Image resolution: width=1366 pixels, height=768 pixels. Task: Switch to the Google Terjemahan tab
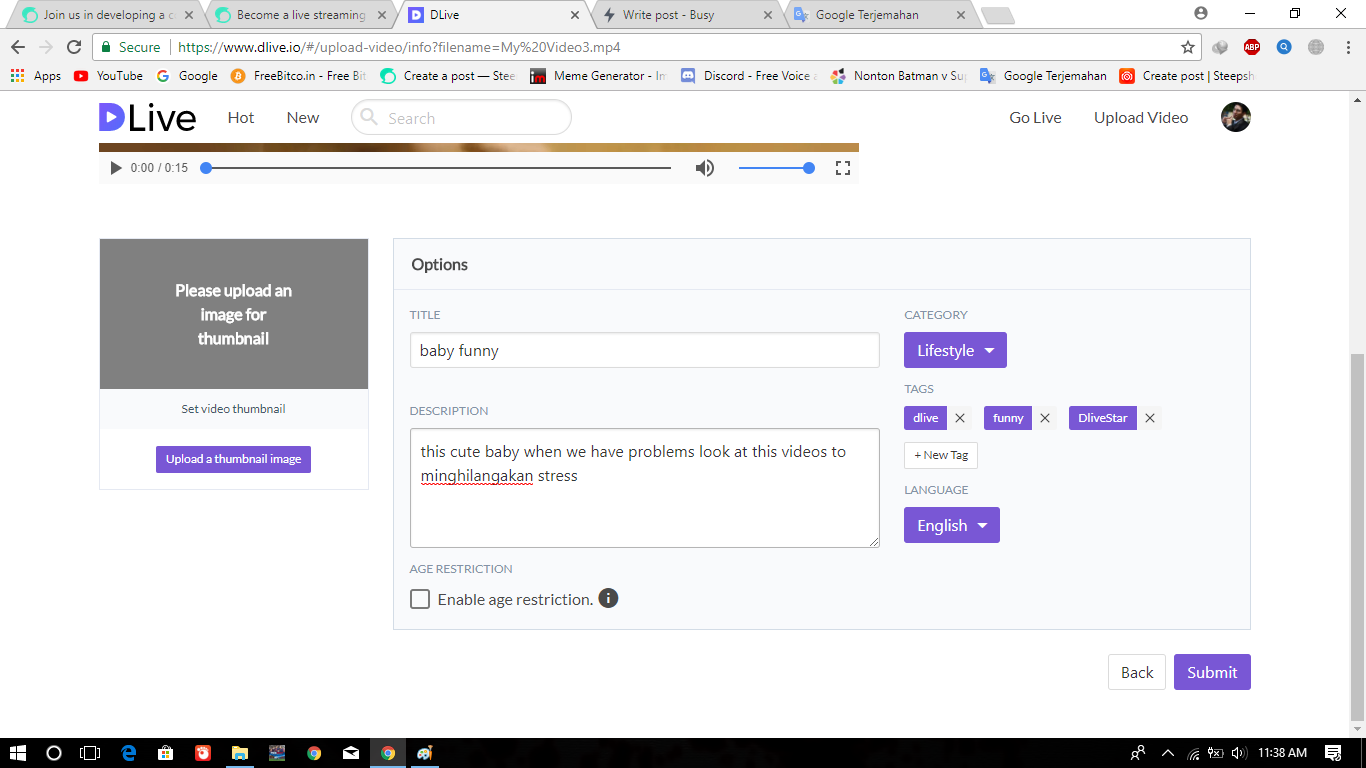pos(880,15)
